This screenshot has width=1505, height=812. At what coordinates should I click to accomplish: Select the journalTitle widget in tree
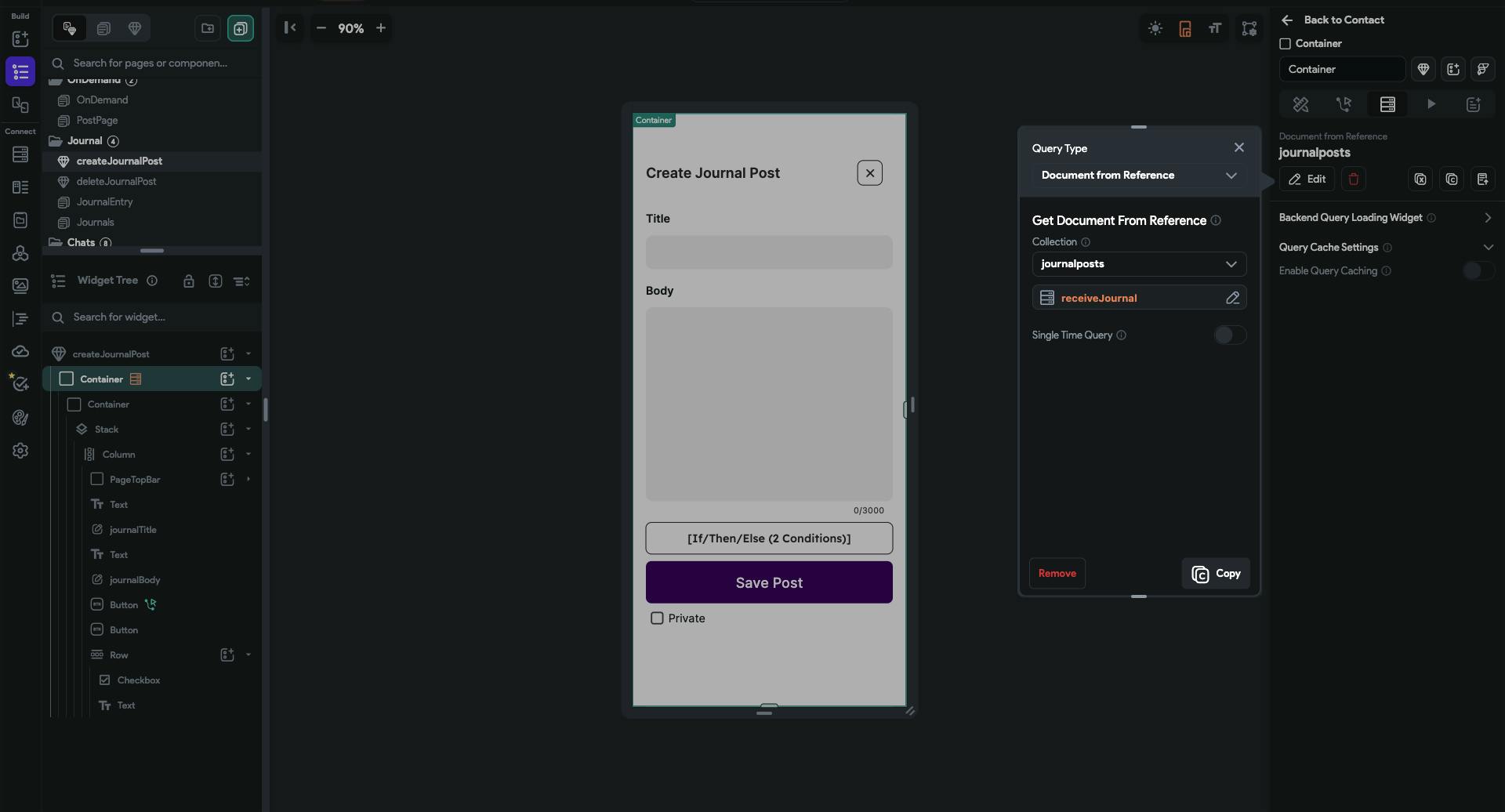[132, 530]
